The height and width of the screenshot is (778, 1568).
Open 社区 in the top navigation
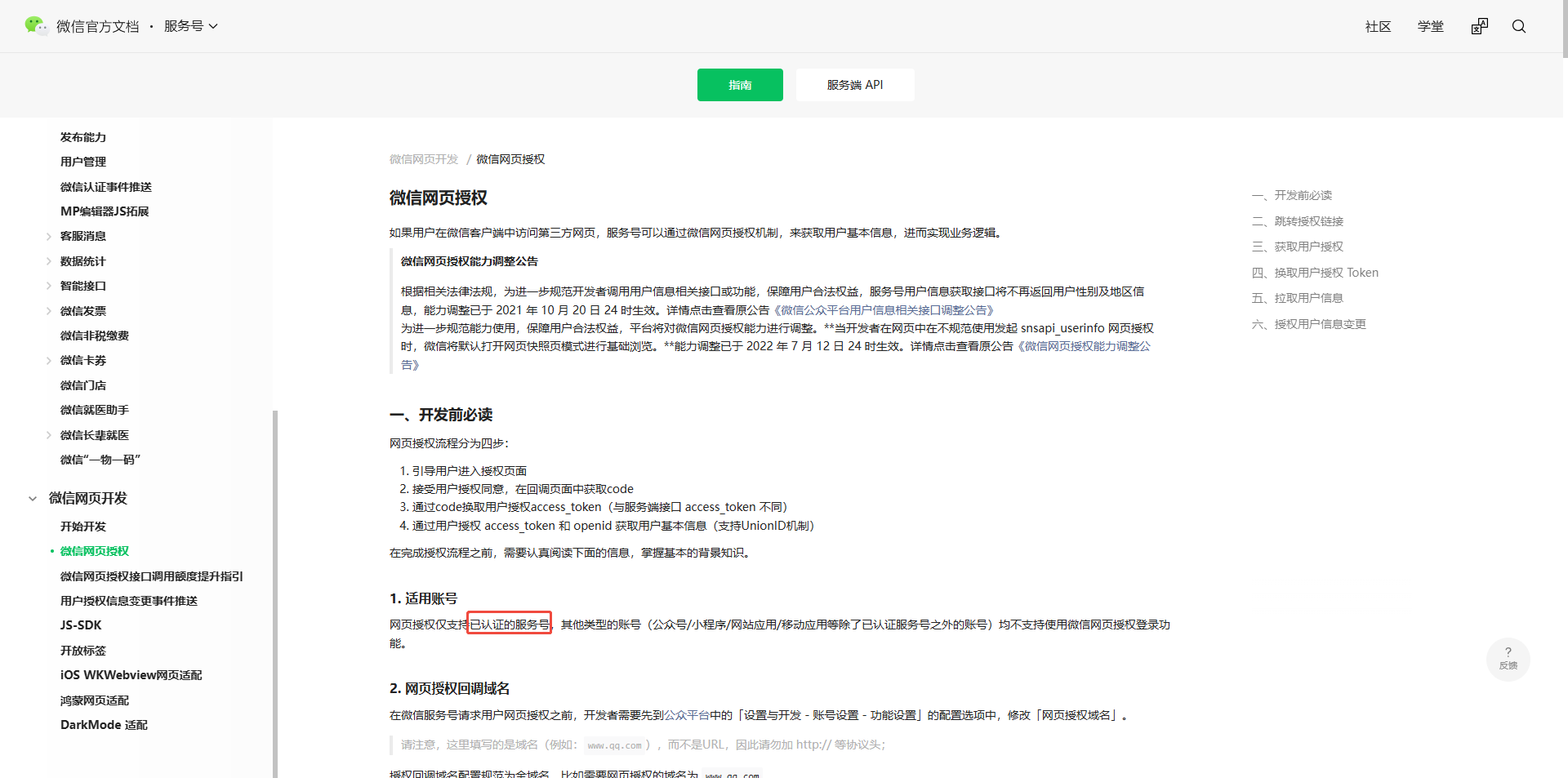coord(1379,27)
